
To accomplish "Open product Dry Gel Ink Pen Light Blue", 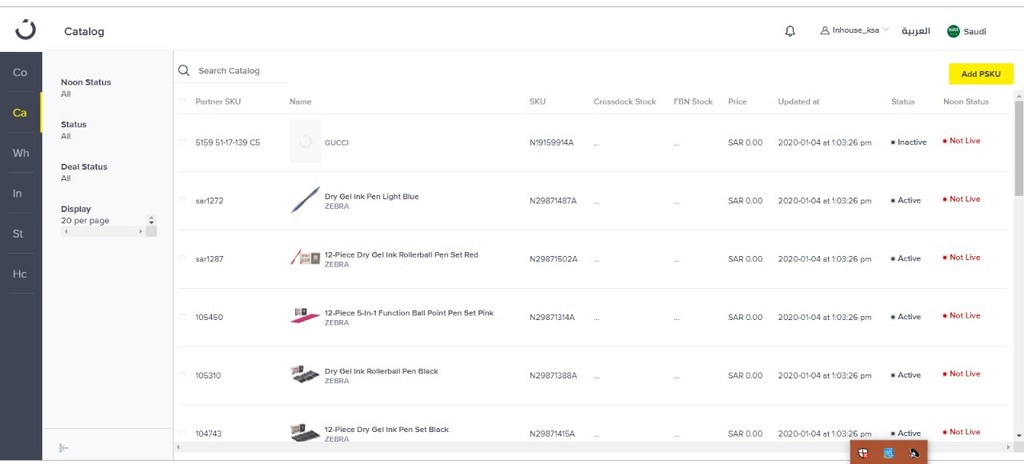I will (372, 196).
